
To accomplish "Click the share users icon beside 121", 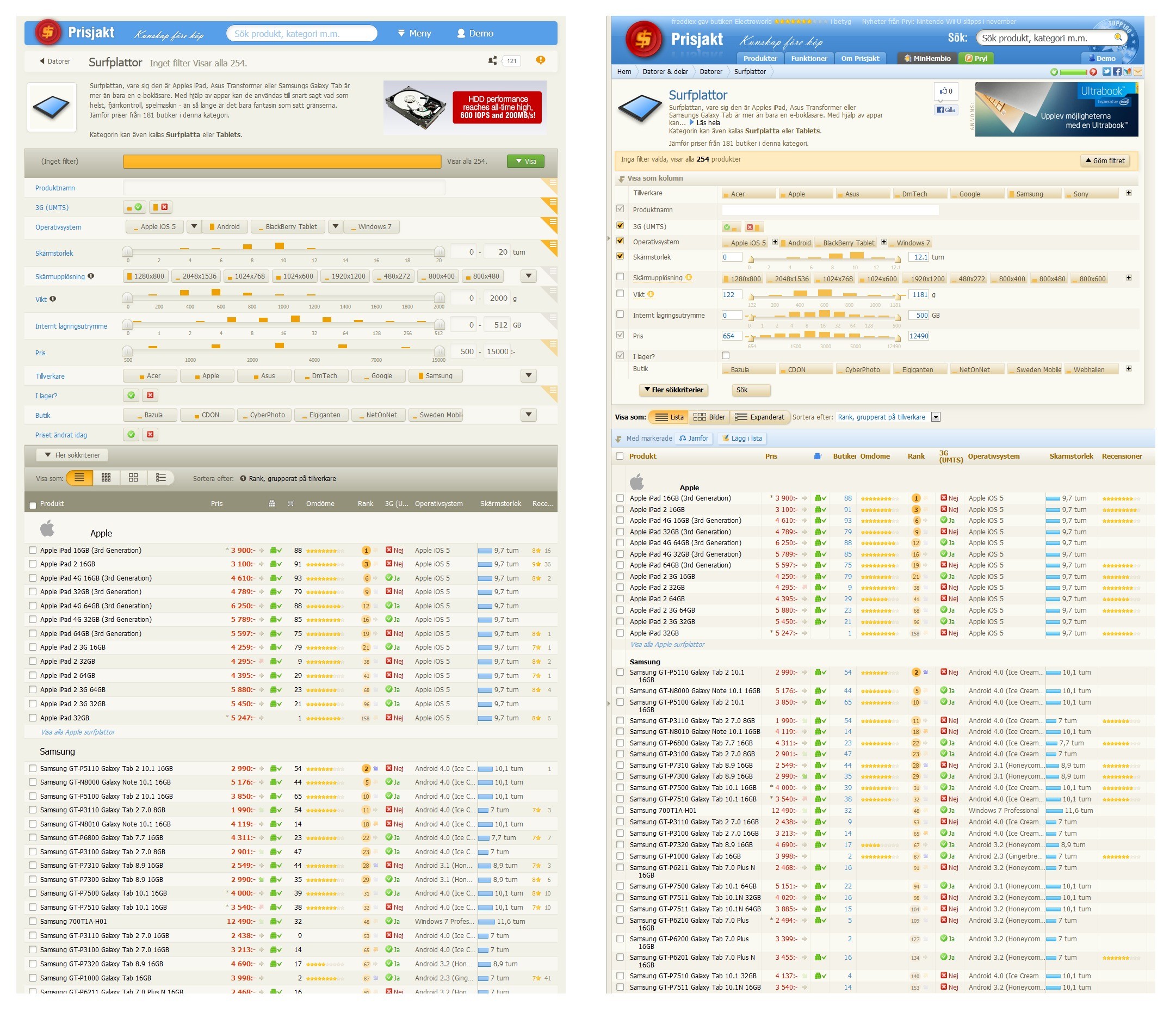I will [x=492, y=61].
